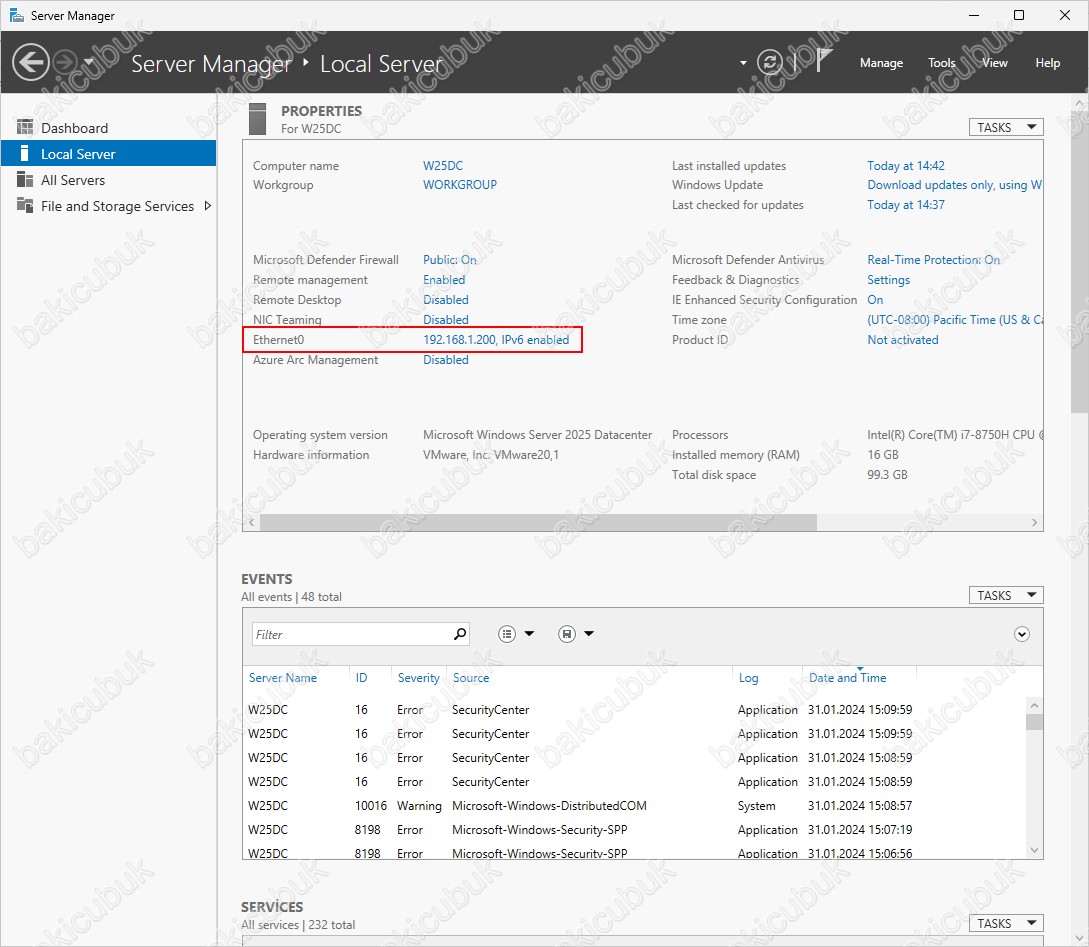Click the Properties horizontal scrollbar thumb

[x=538, y=522]
